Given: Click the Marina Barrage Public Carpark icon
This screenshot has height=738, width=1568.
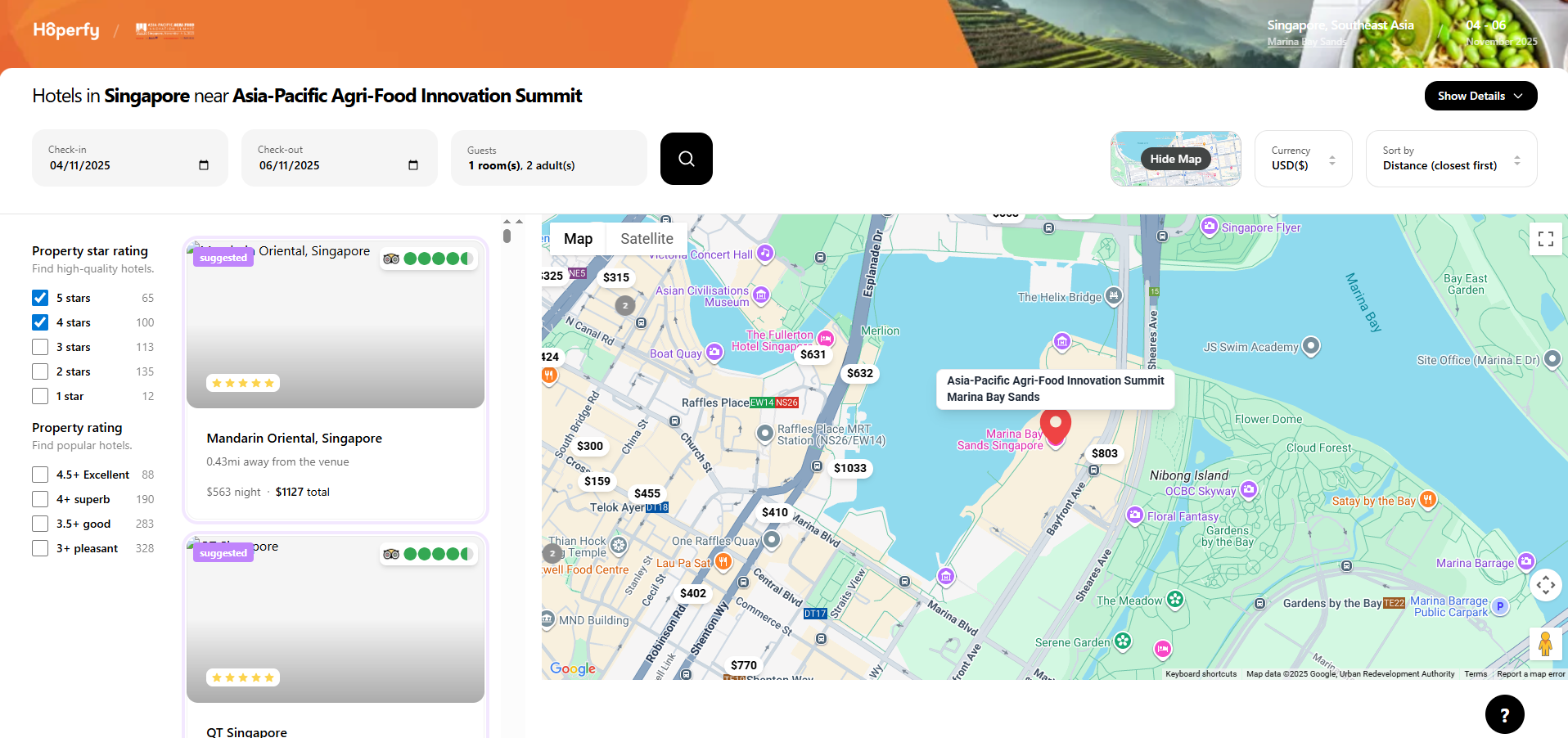Looking at the screenshot, I should pyautogui.click(x=1500, y=606).
